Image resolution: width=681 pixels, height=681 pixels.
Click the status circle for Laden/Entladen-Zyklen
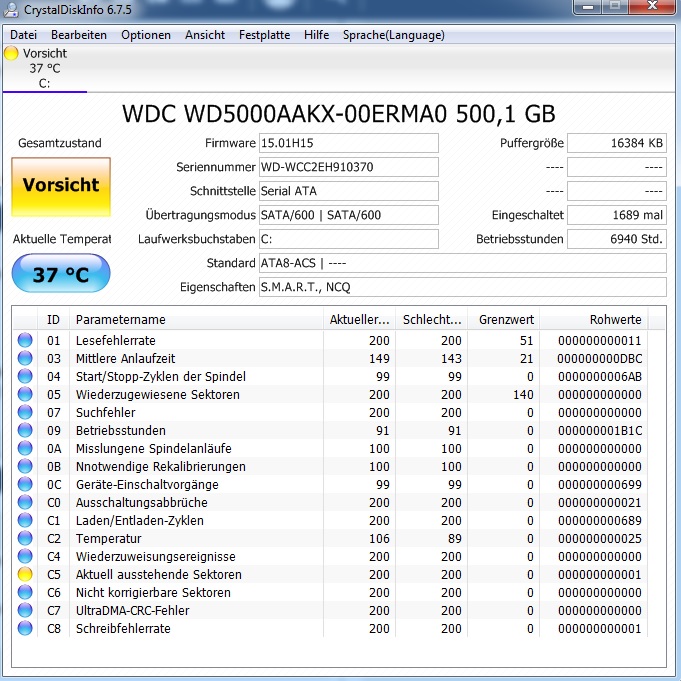click(x=25, y=520)
